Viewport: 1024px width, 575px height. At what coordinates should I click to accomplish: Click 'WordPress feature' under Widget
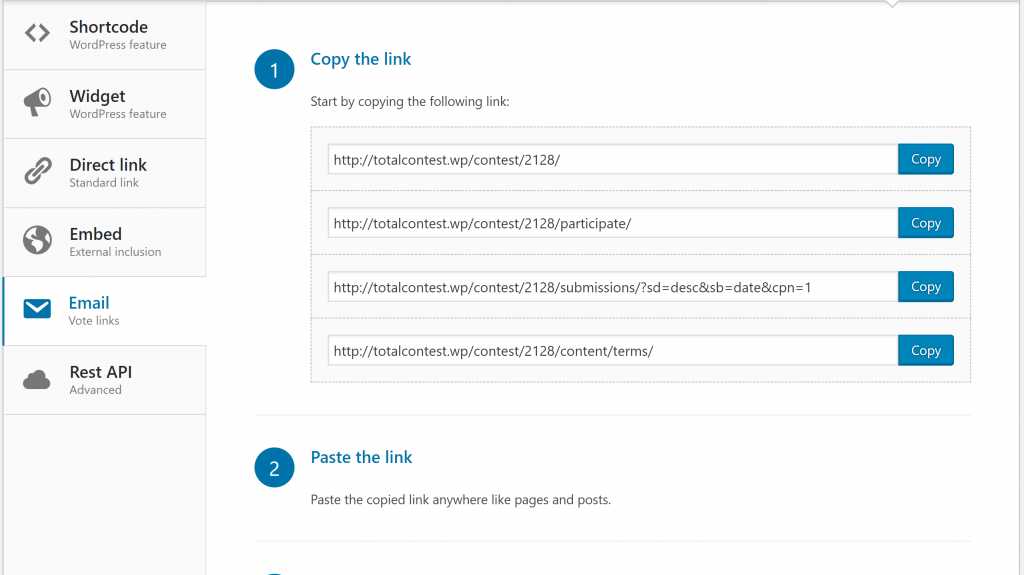point(118,114)
